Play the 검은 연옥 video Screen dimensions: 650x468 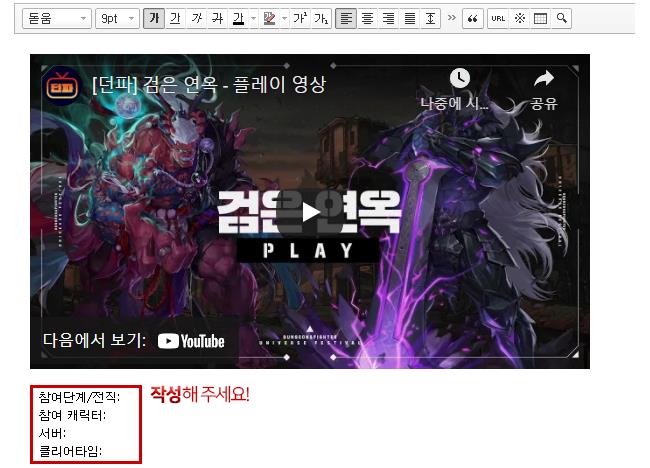tap(310, 212)
